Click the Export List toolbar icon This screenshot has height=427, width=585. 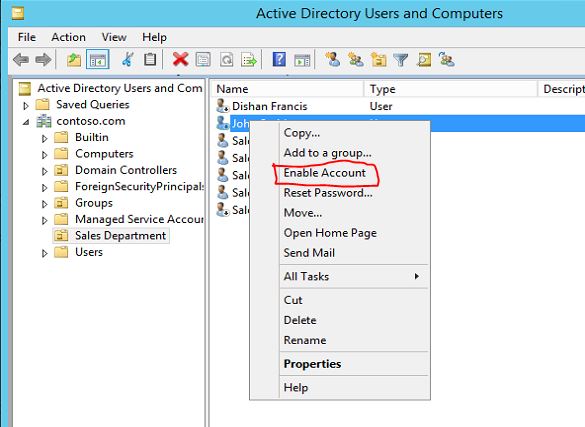tap(249, 59)
